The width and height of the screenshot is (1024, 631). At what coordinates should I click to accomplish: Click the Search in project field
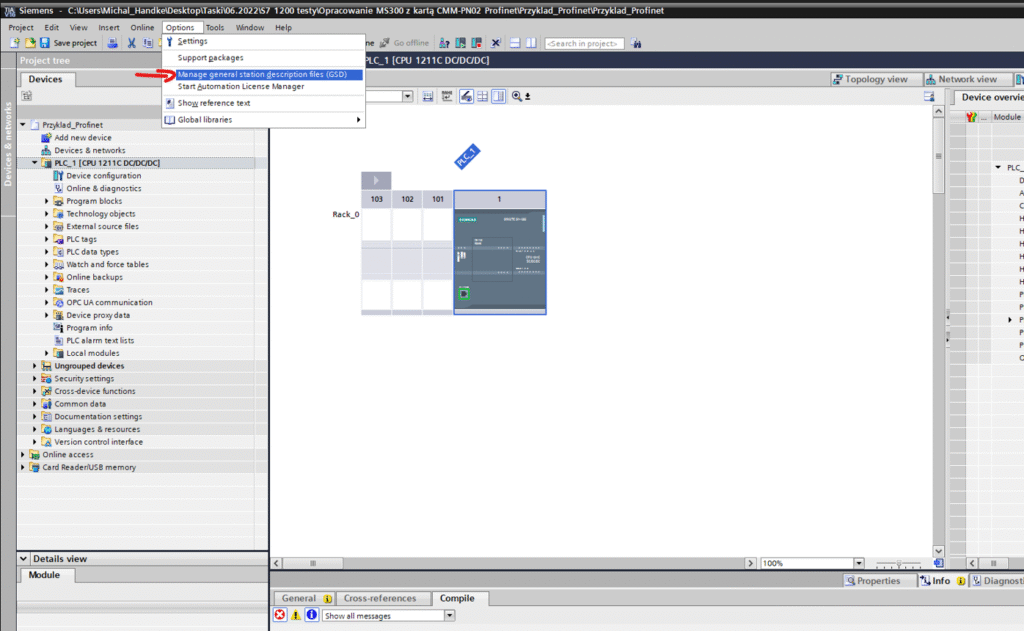[x=584, y=43]
